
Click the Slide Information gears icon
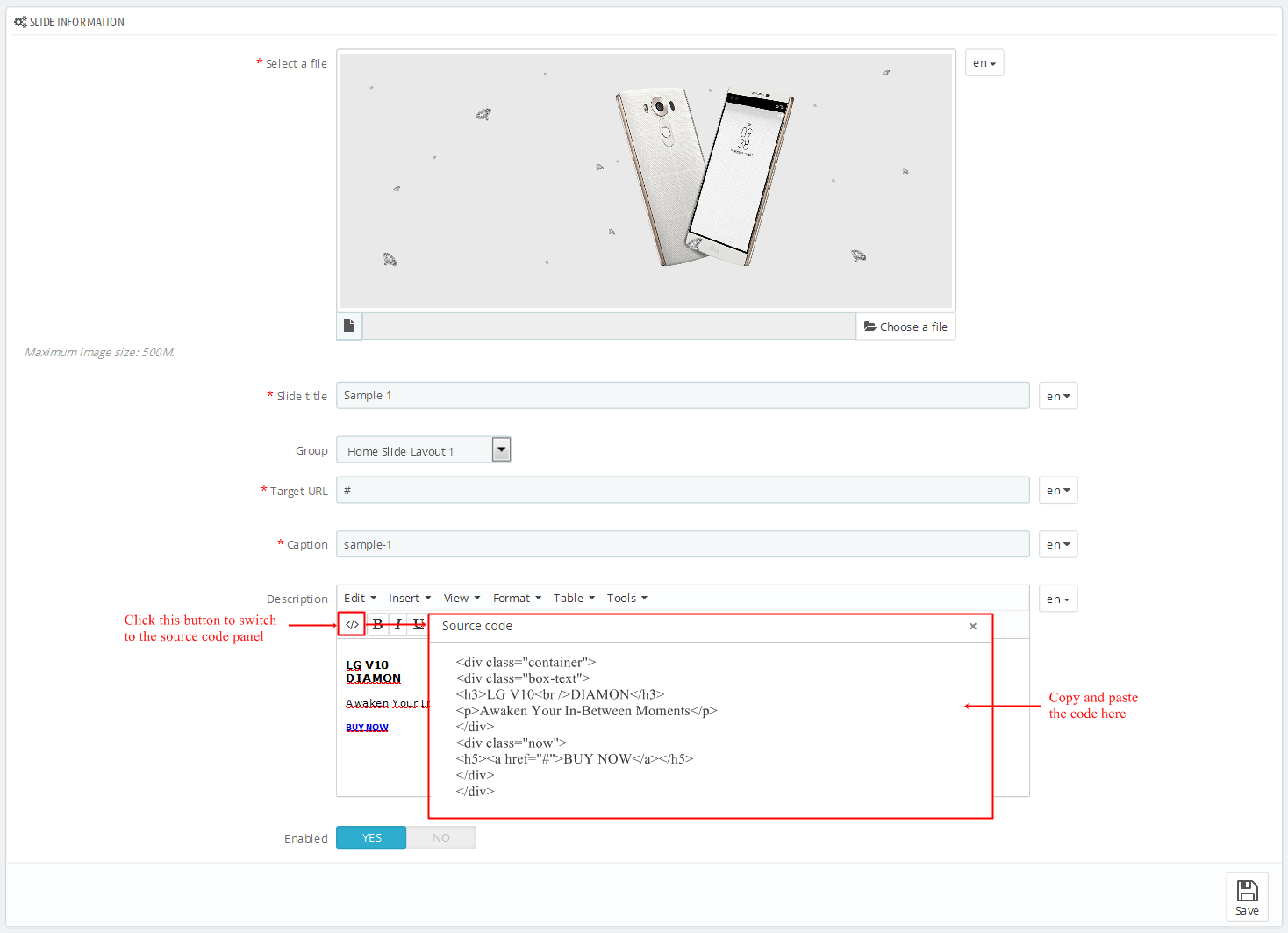point(20,22)
